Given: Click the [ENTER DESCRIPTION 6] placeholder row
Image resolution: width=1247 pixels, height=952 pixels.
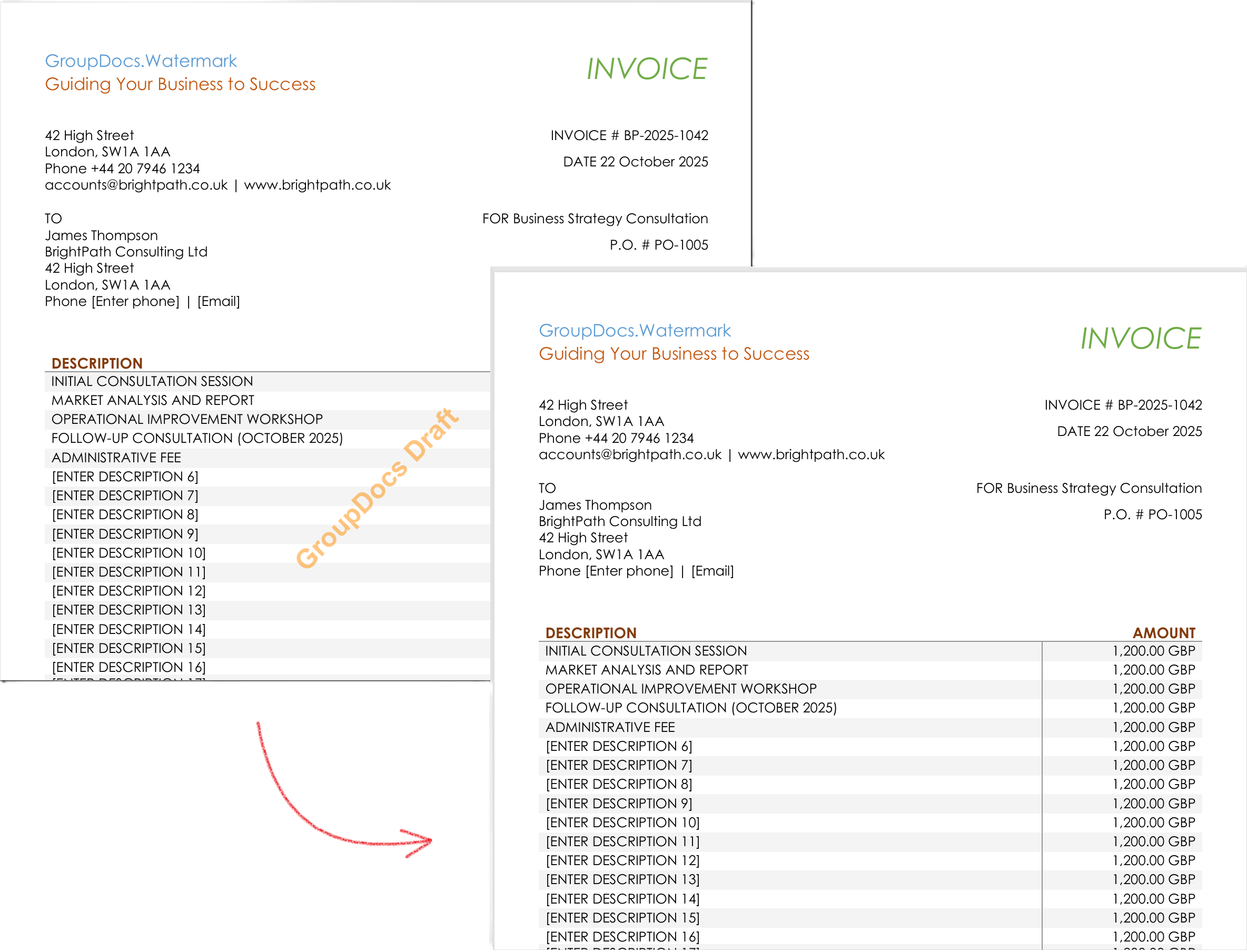Looking at the screenshot, I should [x=618, y=746].
